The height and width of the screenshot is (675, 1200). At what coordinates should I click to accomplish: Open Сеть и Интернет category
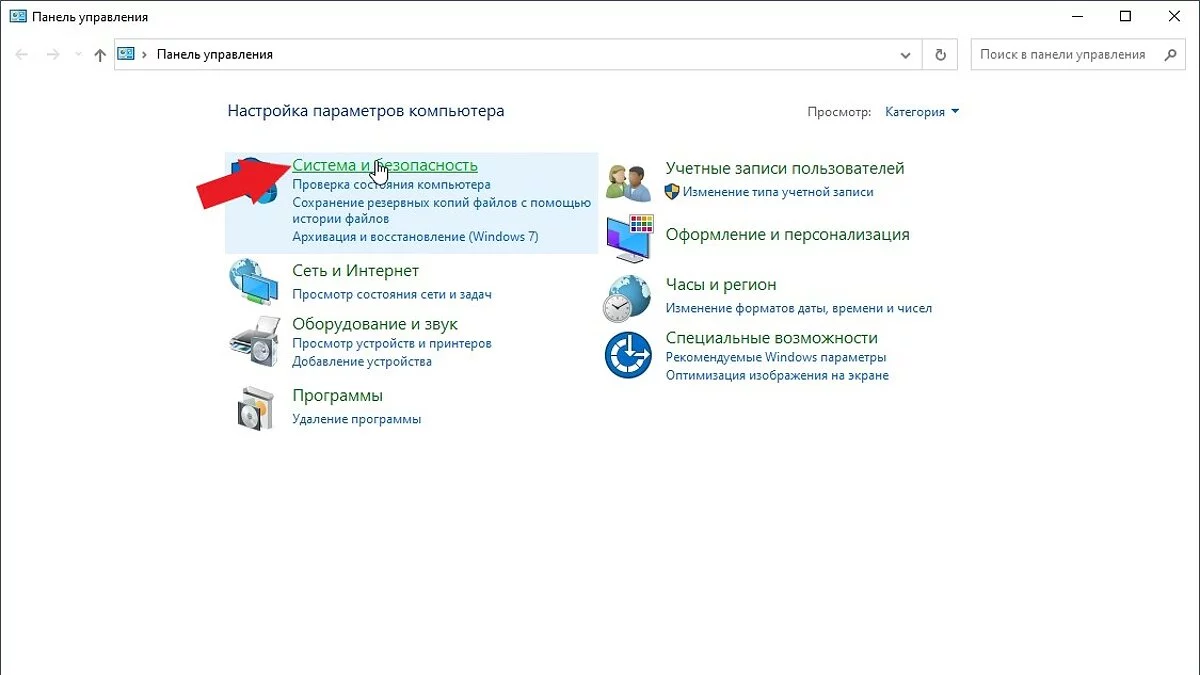click(x=355, y=271)
